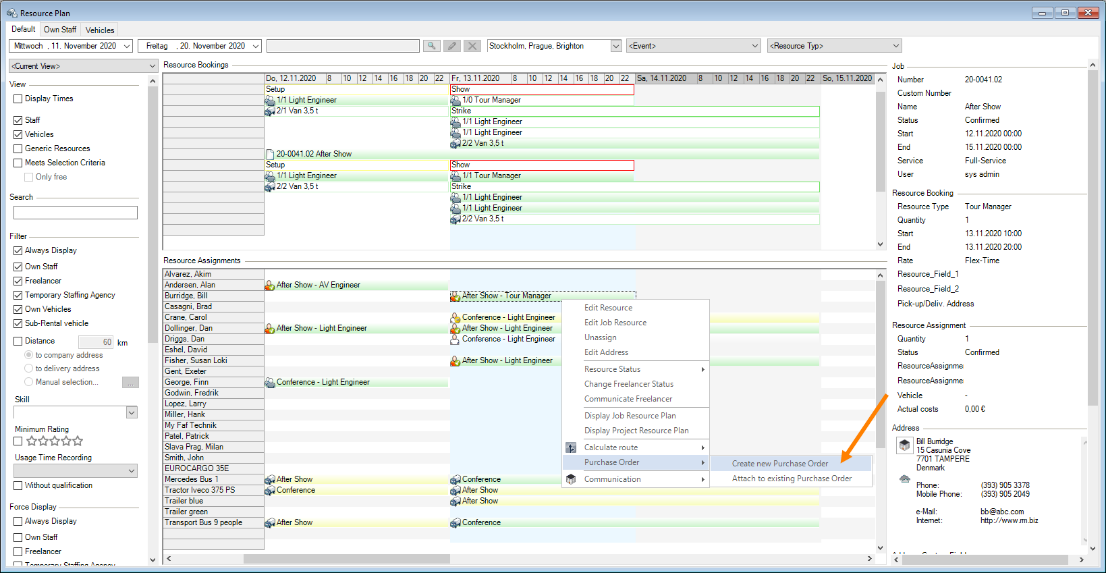Screen dimensions: 1106x573
Task: Click Unassign in the context menu
Action: click(x=600, y=338)
